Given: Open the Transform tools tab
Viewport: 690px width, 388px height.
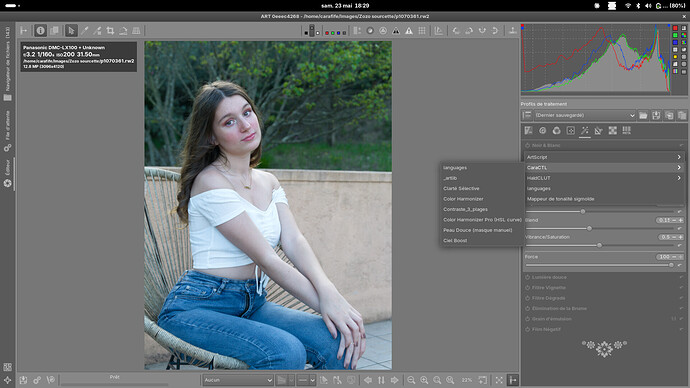Looking at the screenshot, I should tap(598, 130).
